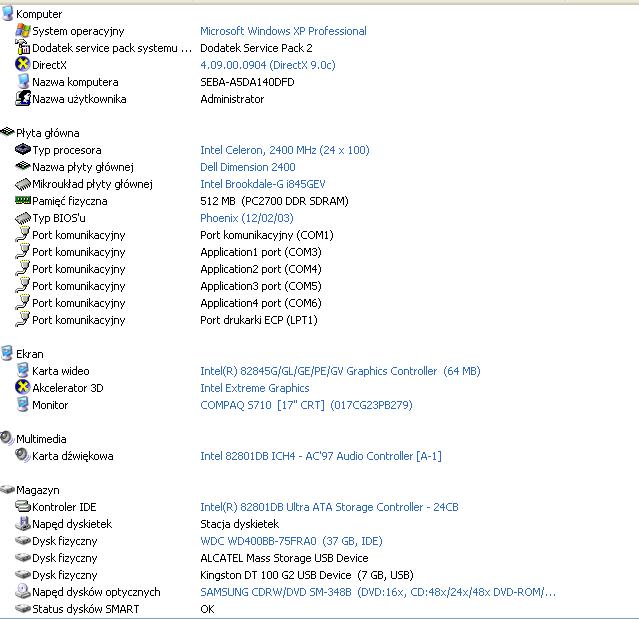This screenshot has width=639, height=619.
Task: Click the monitor icon beside the Monitor row
Action: click(23, 405)
